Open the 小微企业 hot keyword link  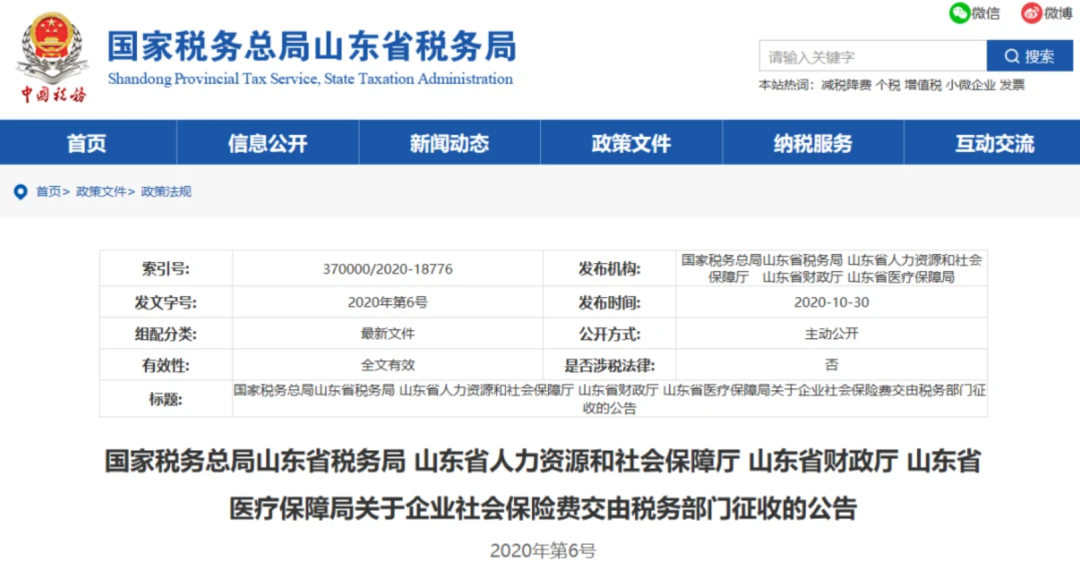pos(971,85)
